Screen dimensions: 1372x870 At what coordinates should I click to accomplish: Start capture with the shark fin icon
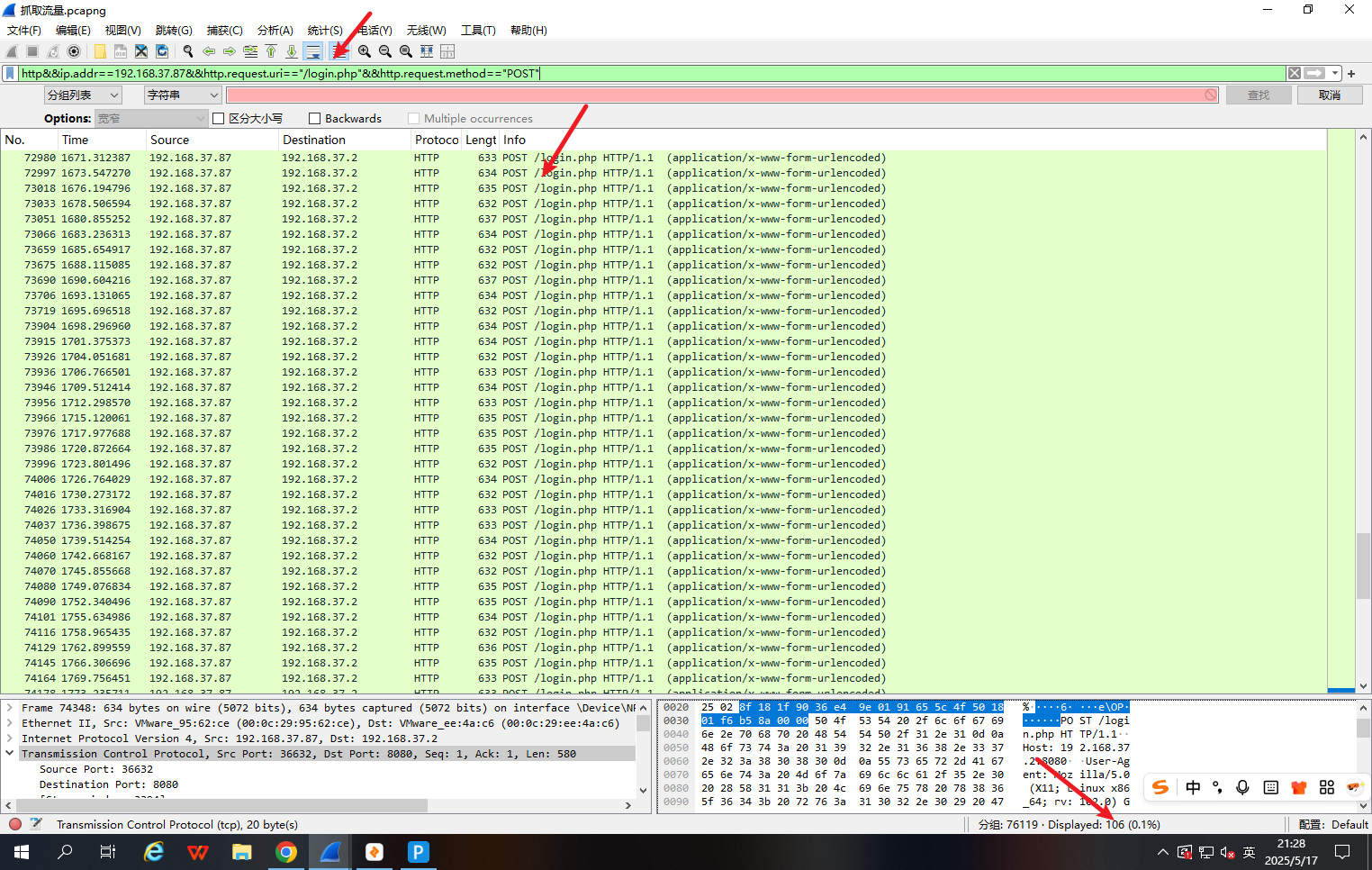(12, 51)
